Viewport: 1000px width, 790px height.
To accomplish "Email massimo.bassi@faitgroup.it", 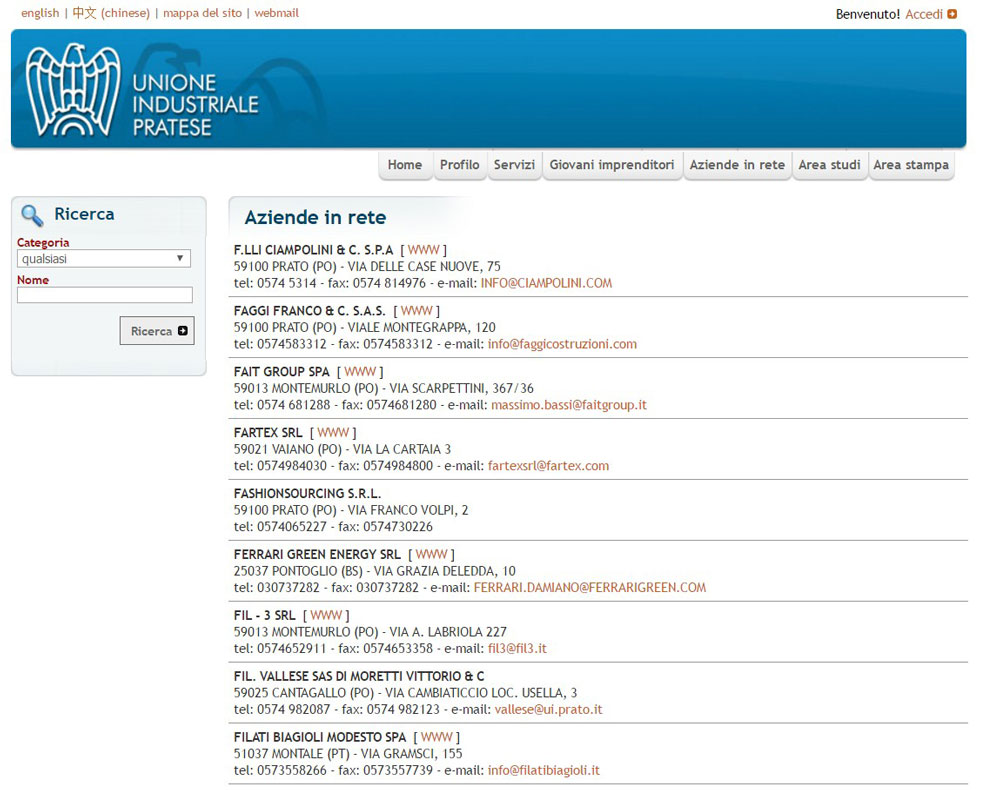I will tap(569, 405).
